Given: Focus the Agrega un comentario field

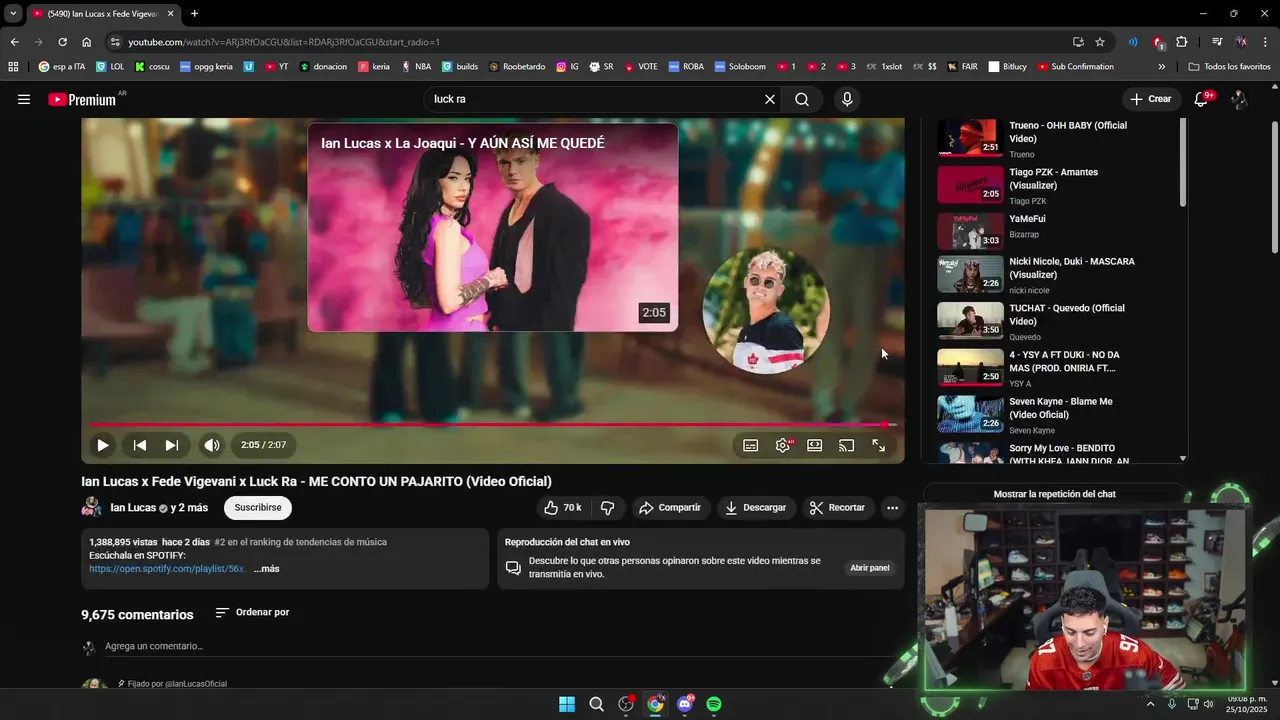Looking at the screenshot, I should (500, 647).
